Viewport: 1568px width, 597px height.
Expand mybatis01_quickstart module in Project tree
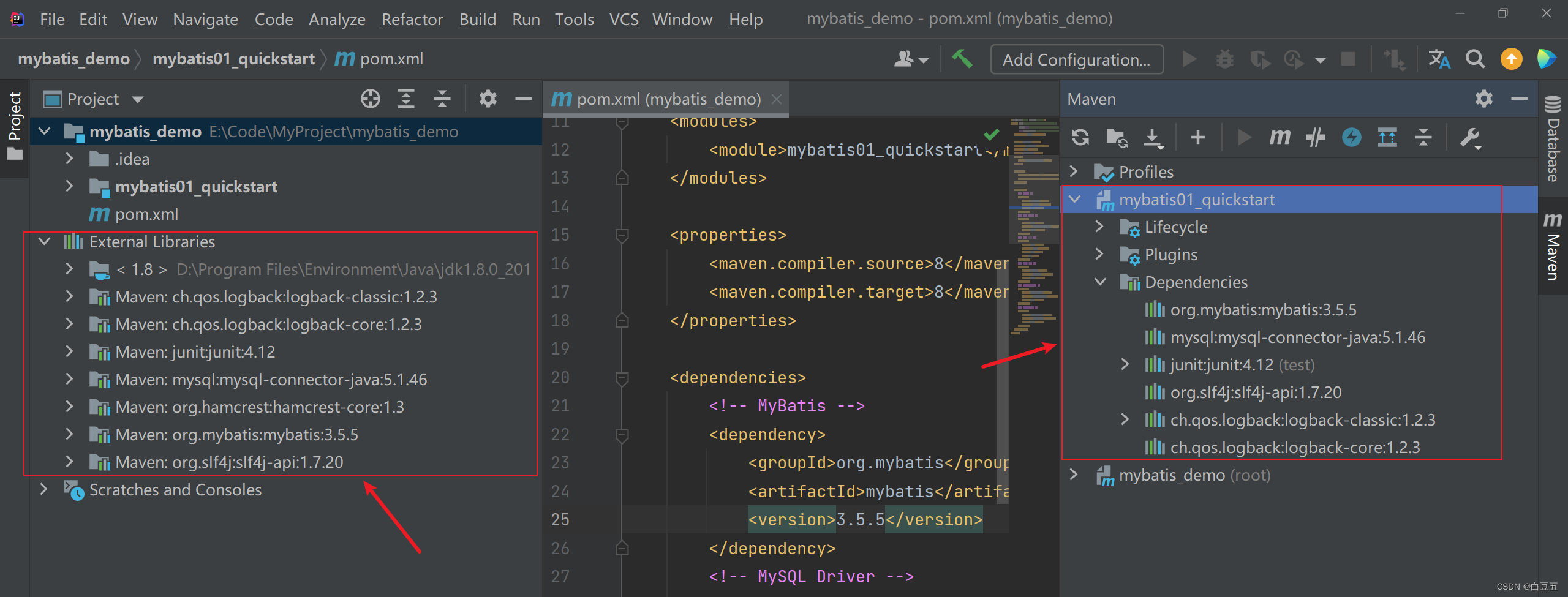tap(69, 186)
